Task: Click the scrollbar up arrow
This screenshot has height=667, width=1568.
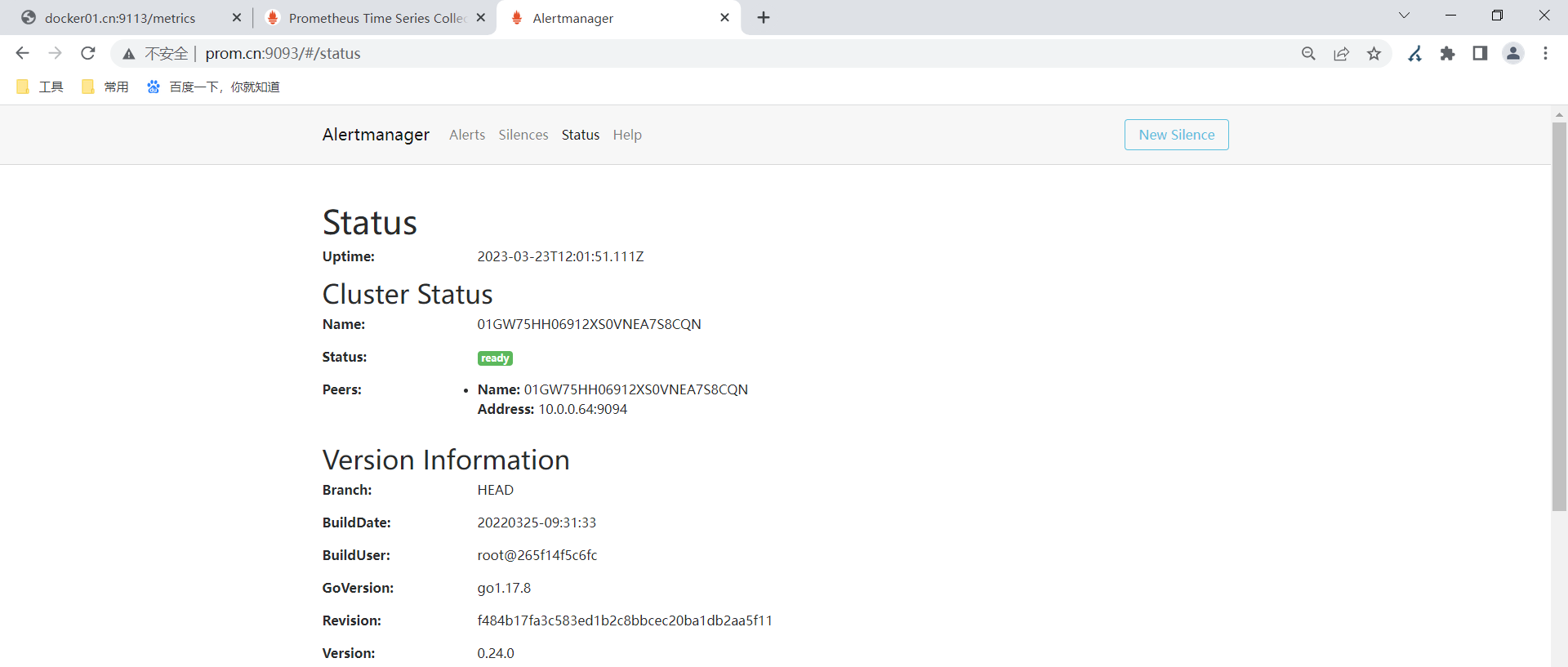Action: (x=1559, y=114)
